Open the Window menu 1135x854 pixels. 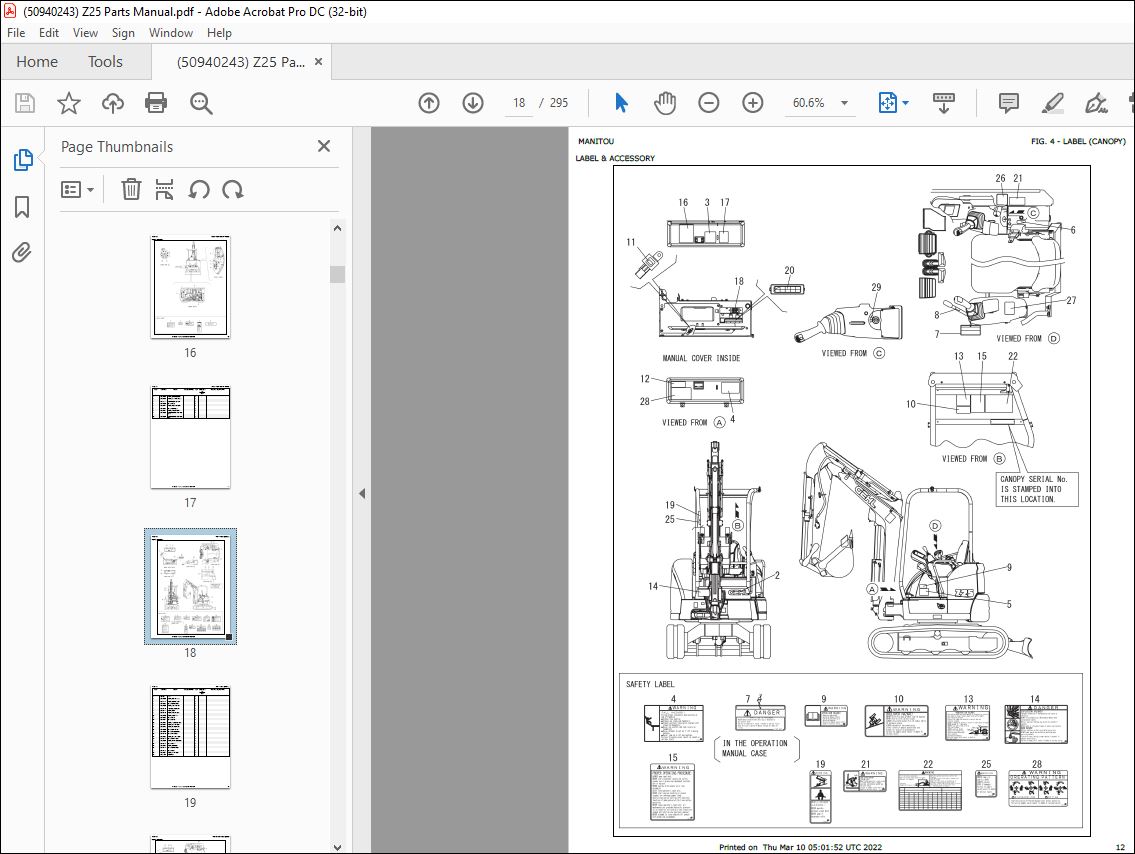(x=171, y=33)
